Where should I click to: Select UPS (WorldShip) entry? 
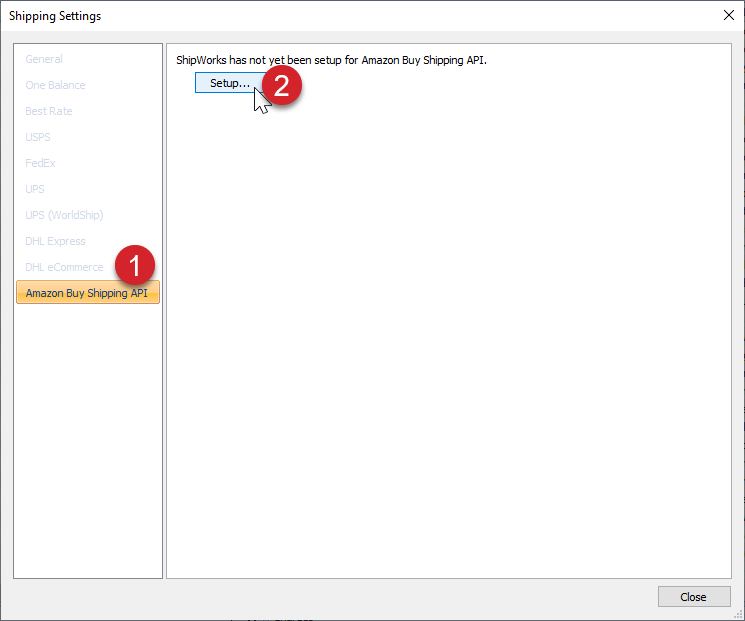click(x=64, y=215)
